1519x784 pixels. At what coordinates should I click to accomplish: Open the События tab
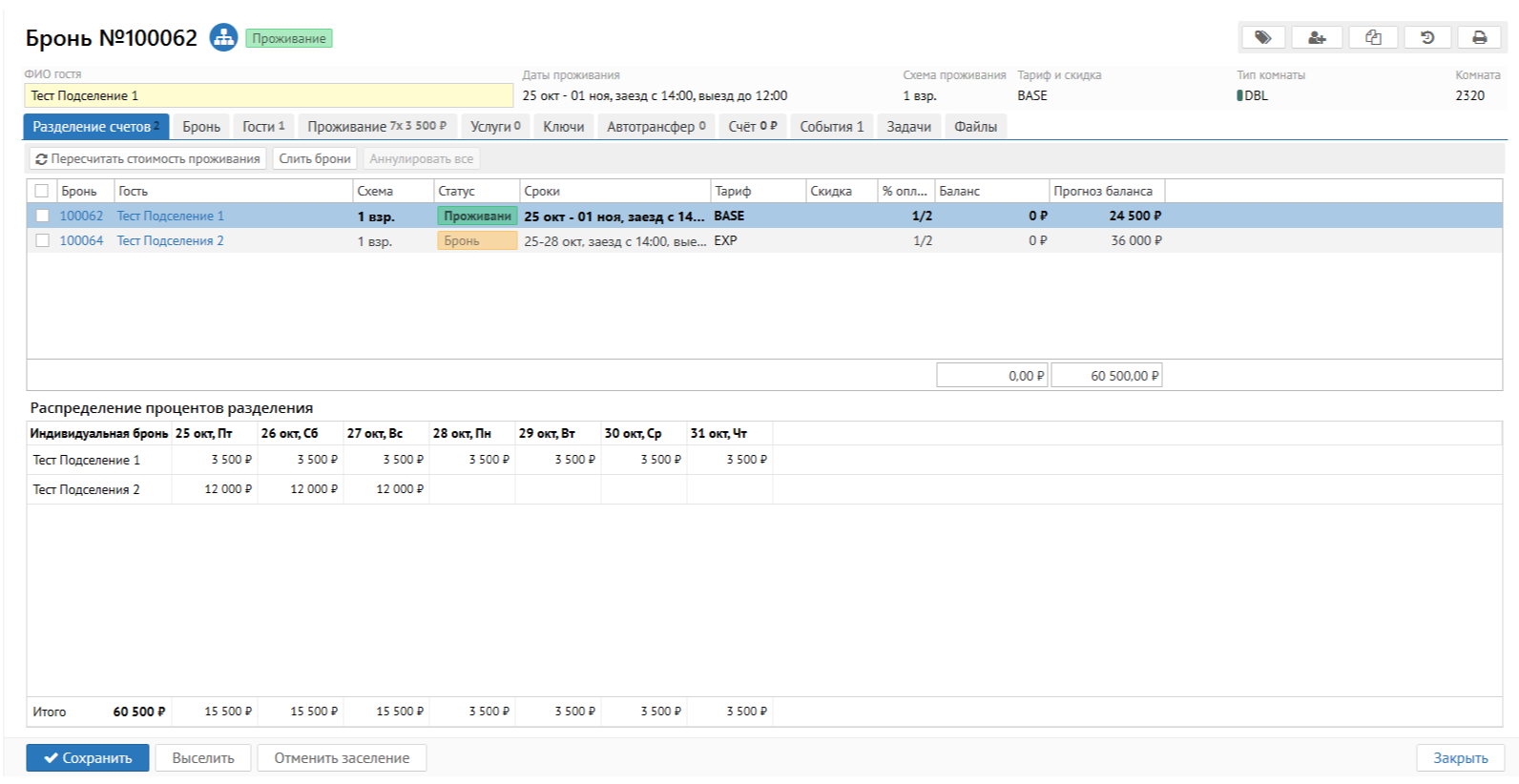pos(831,127)
